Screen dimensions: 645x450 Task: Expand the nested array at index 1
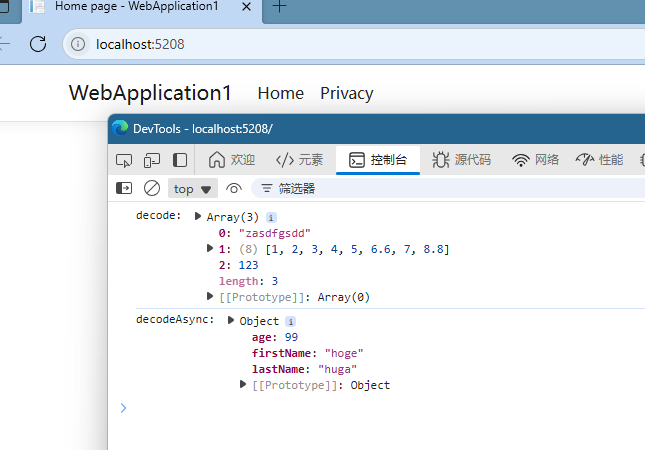210,249
